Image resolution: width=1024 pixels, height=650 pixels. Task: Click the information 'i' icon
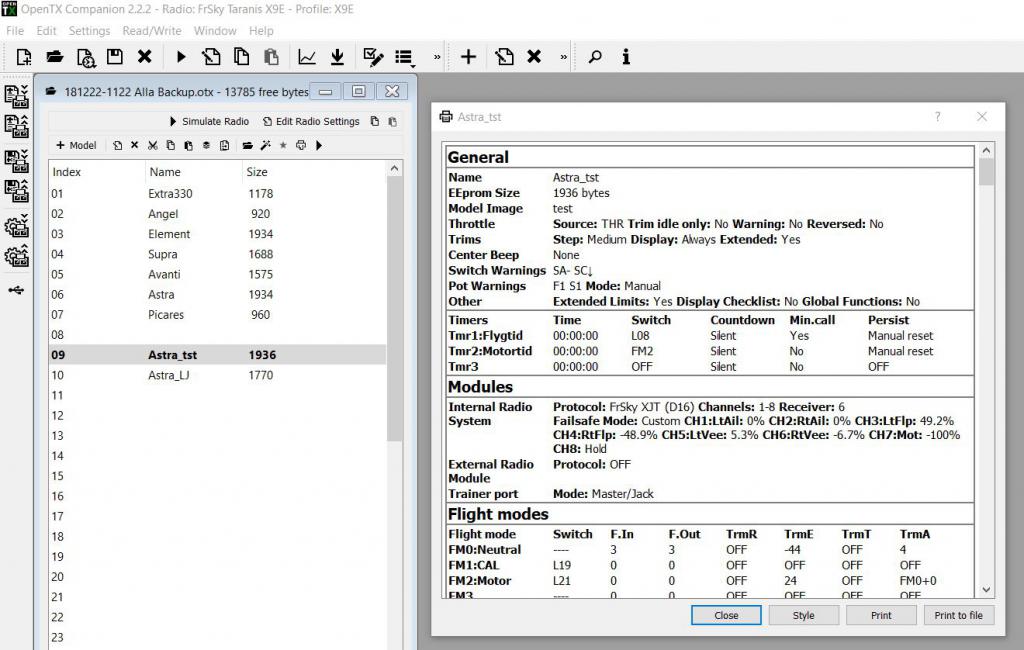click(626, 57)
